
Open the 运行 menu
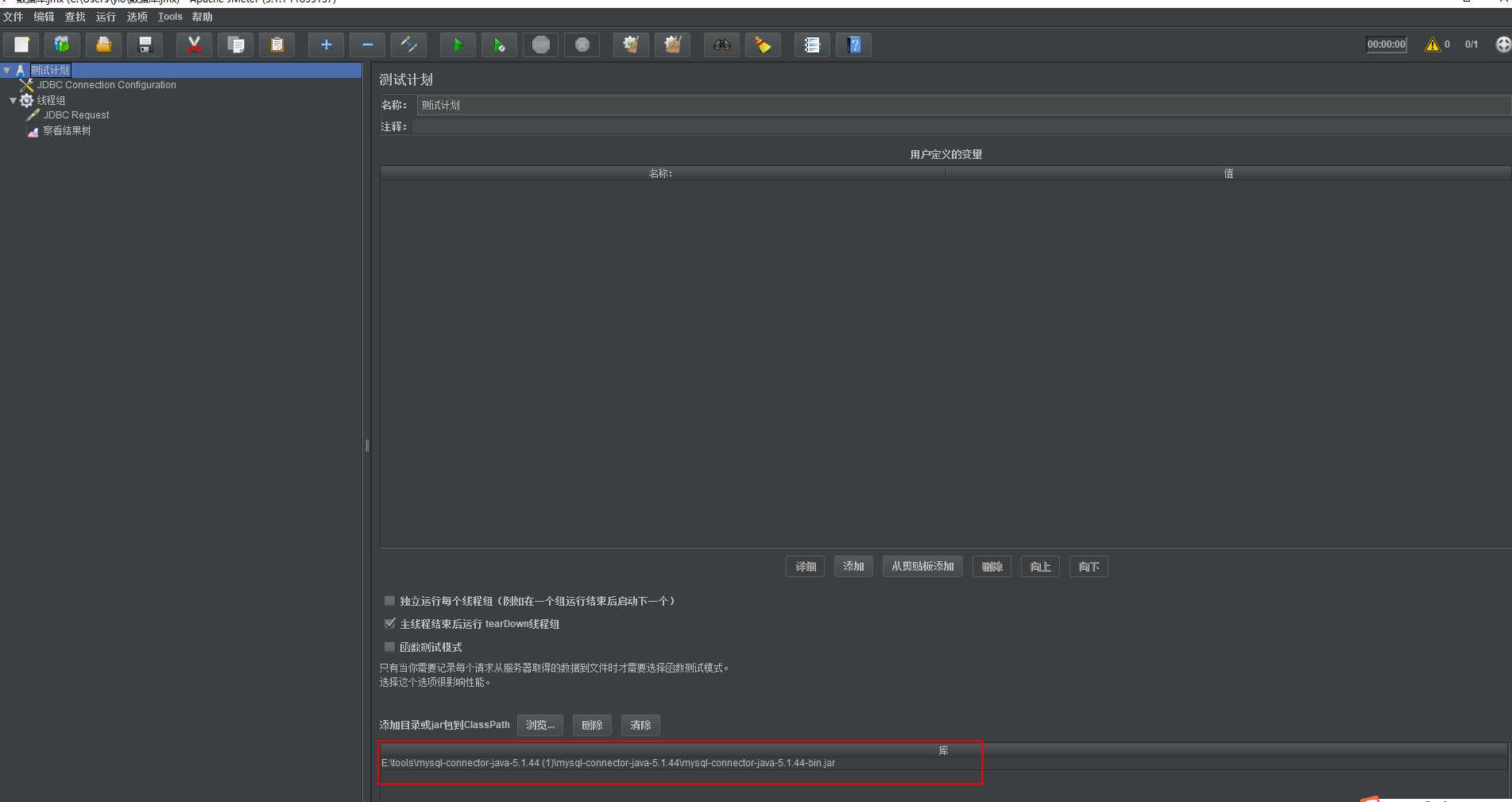pyautogui.click(x=106, y=17)
